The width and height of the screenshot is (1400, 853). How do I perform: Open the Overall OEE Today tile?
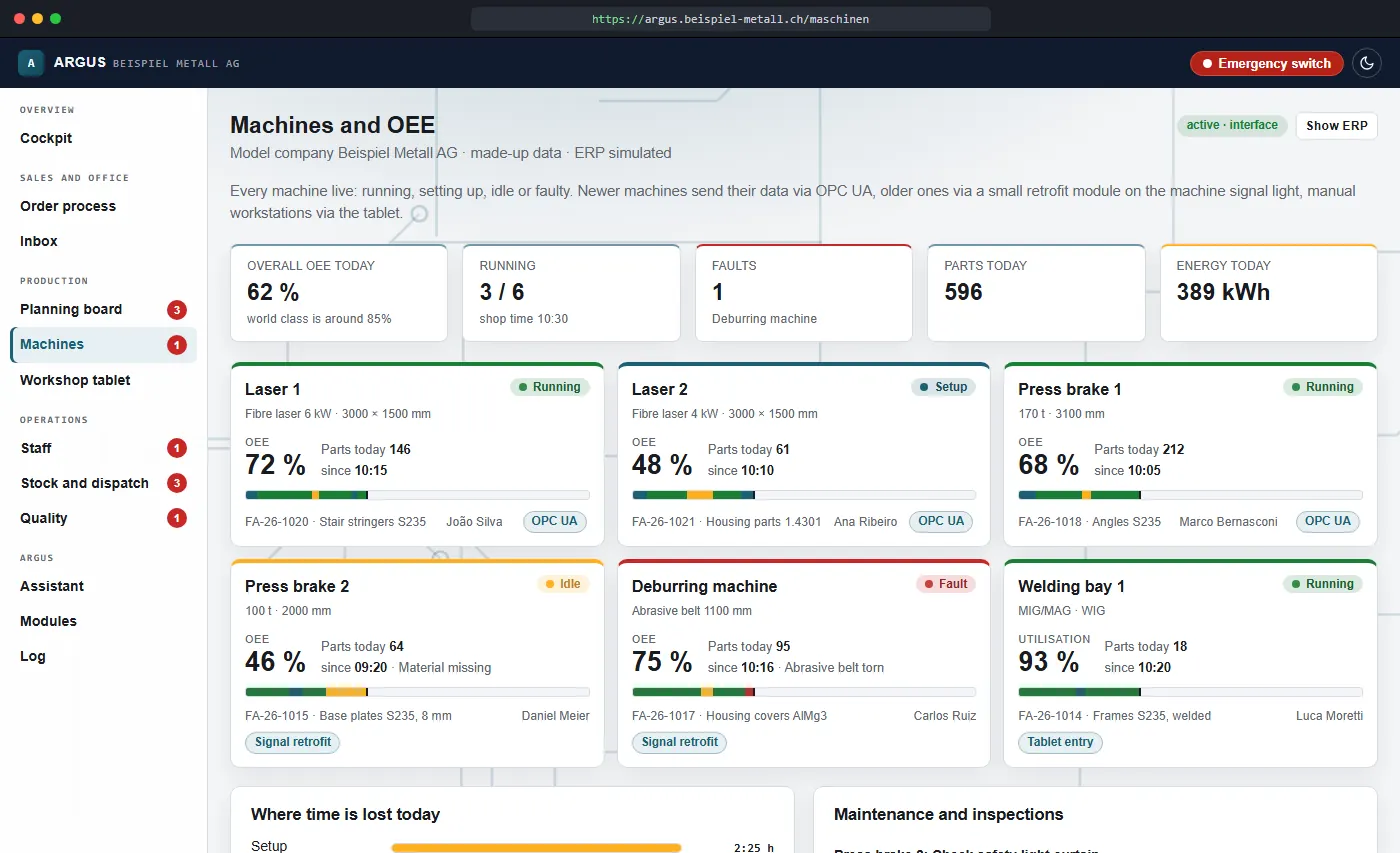coord(339,293)
